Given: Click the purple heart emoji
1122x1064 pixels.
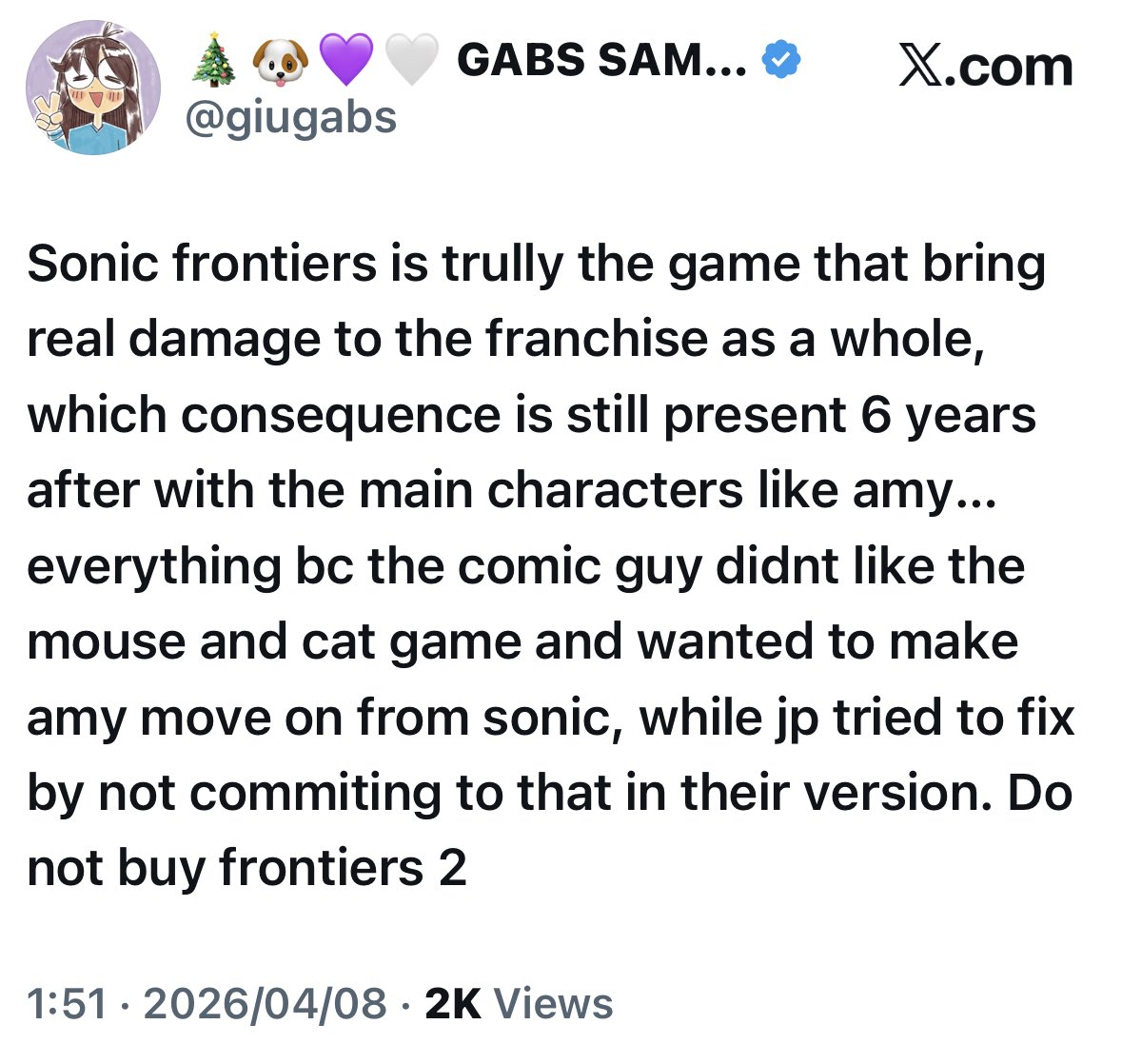Looking at the screenshot, I should (x=345, y=60).
